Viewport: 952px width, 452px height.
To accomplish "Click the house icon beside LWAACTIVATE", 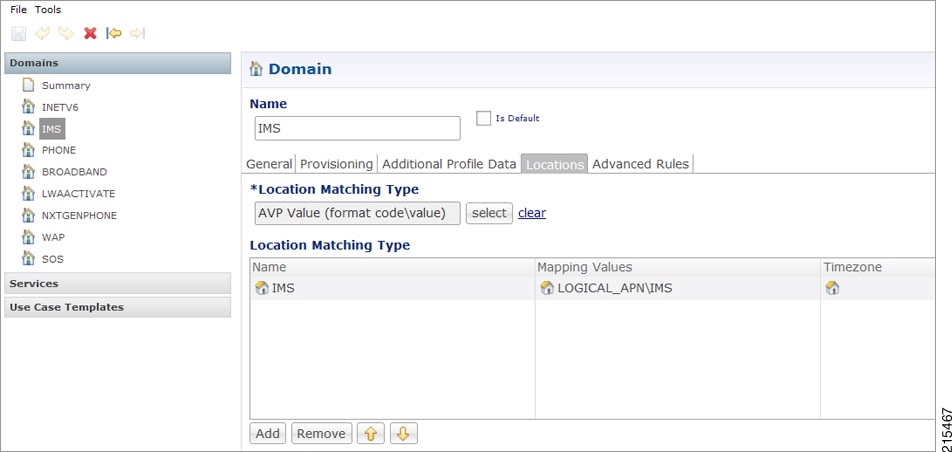I will 28,193.
